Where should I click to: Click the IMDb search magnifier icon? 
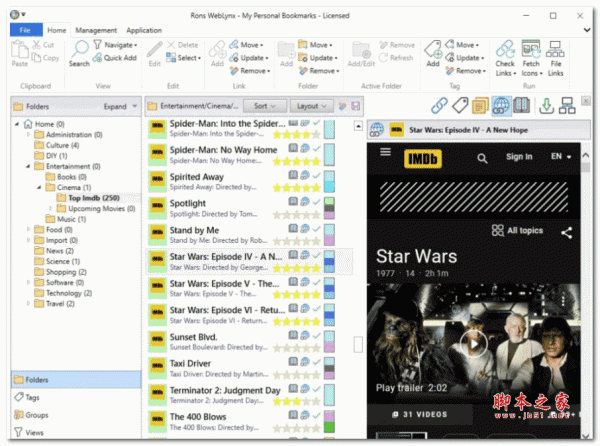483,157
